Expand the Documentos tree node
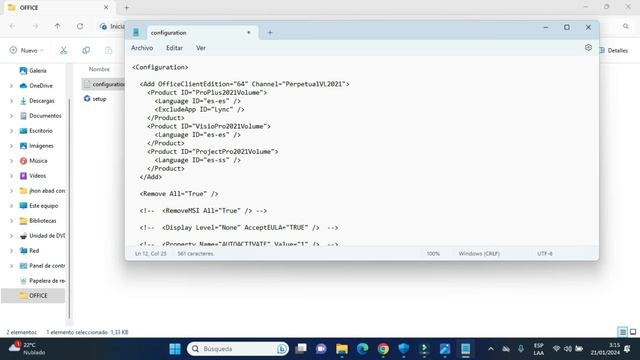Image resolution: width=640 pixels, height=360 pixels. (11, 116)
